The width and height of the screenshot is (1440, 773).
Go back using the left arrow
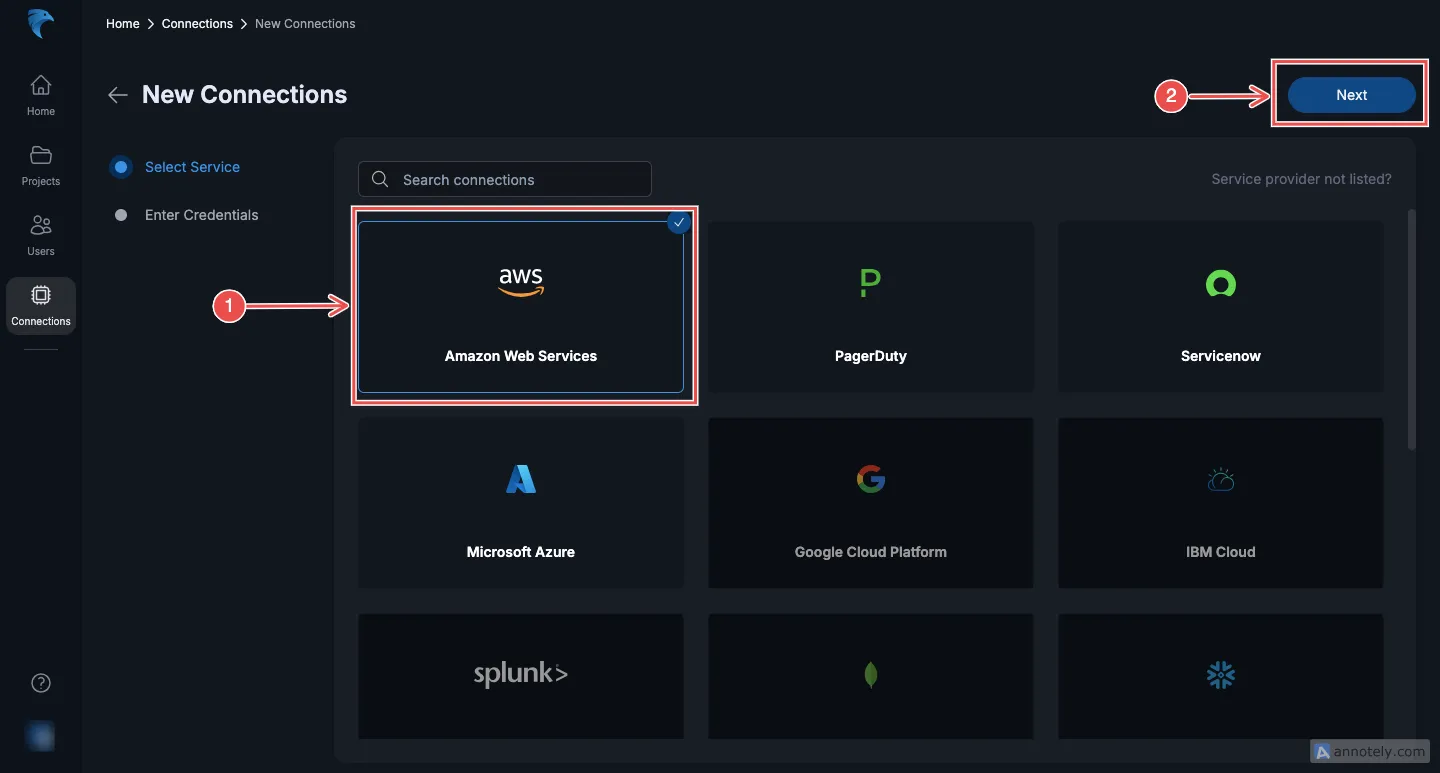[118, 95]
